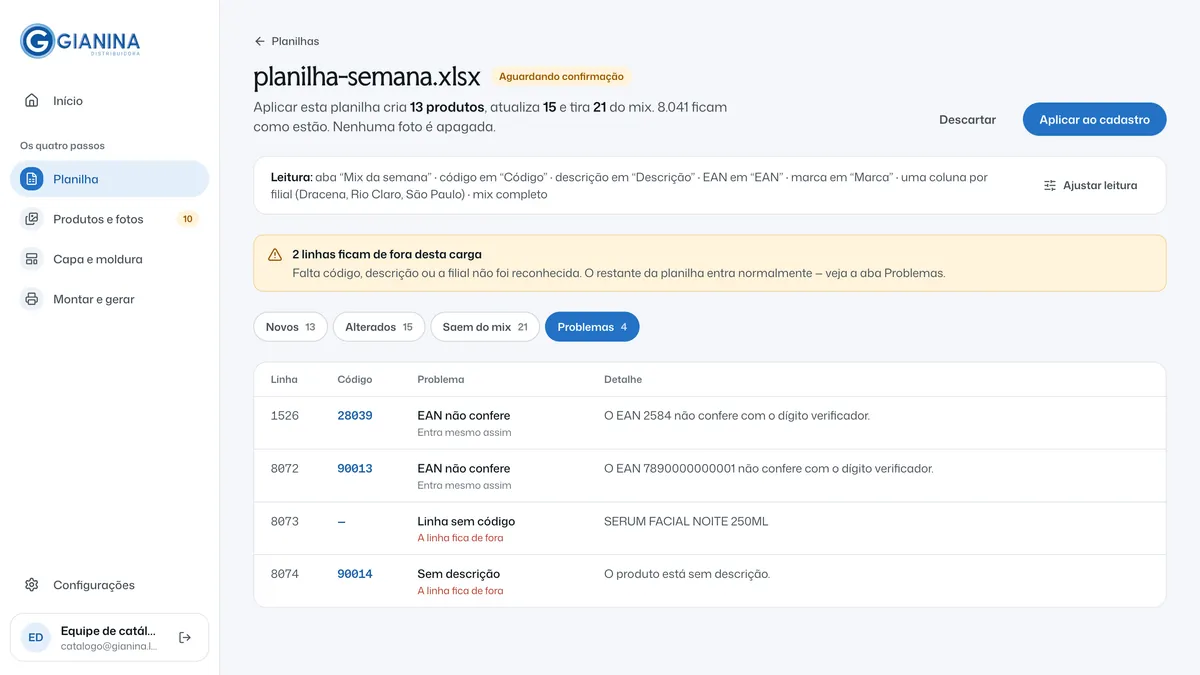Go to Início in the sidebar
The image size is (1200, 675).
click(x=109, y=101)
